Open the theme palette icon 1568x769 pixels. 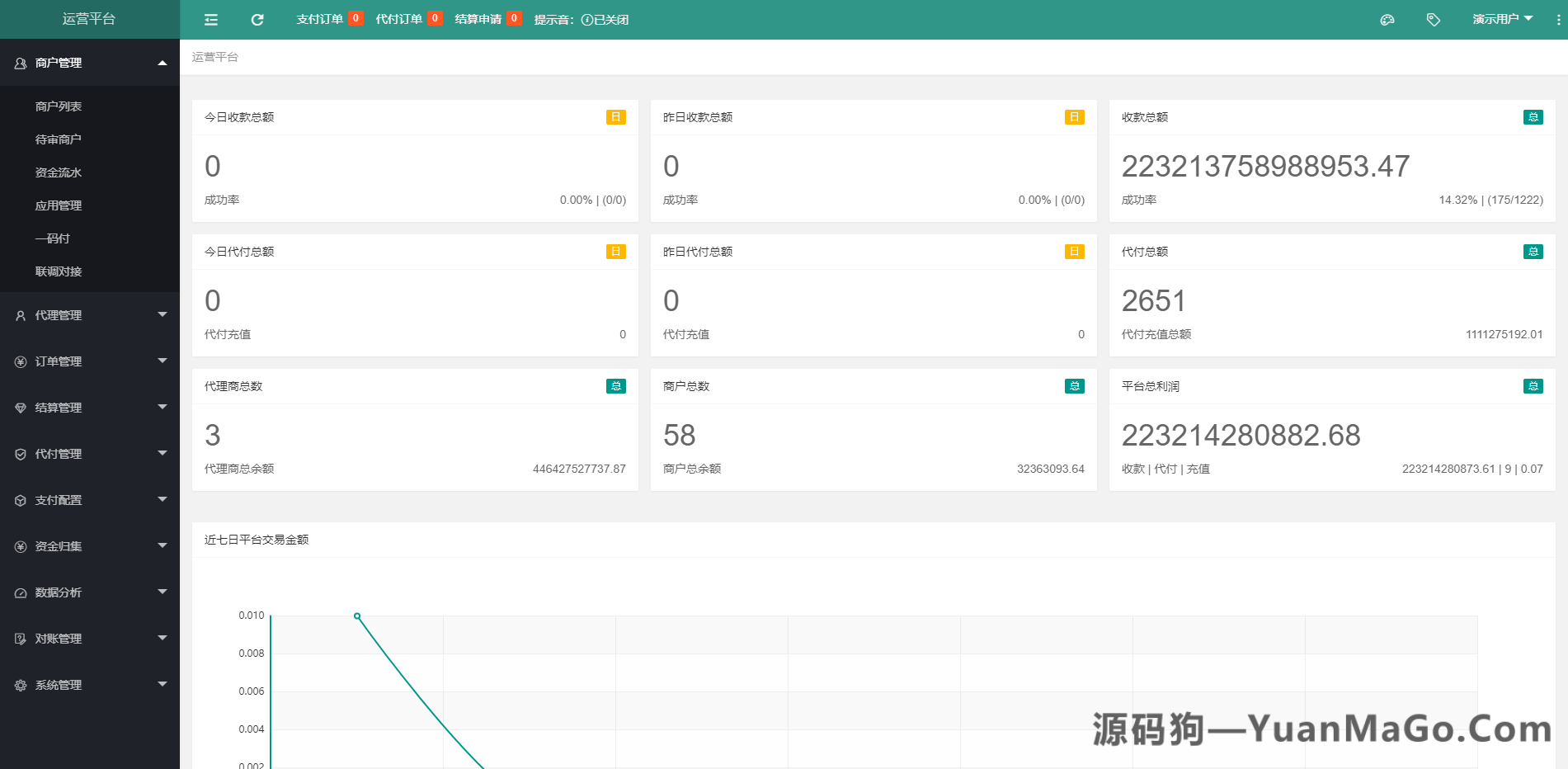1387,19
